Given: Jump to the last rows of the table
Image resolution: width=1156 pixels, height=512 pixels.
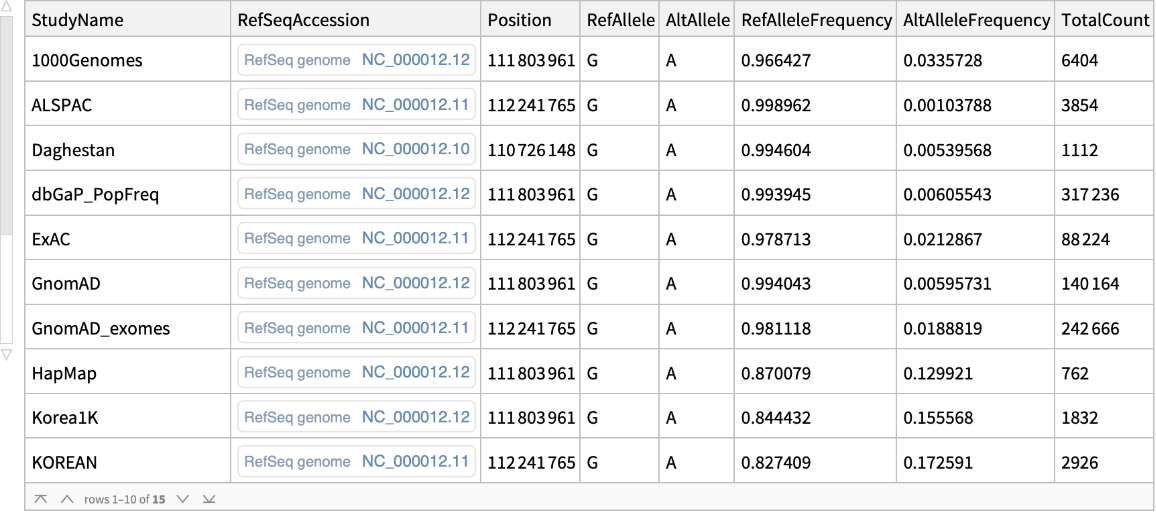Looking at the screenshot, I should pos(208,498).
